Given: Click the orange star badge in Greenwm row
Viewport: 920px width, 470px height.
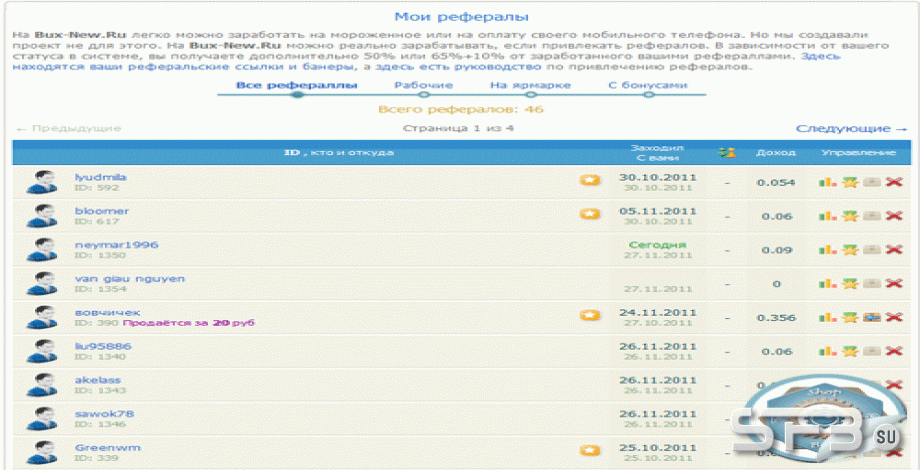Looking at the screenshot, I should pos(590,450).
